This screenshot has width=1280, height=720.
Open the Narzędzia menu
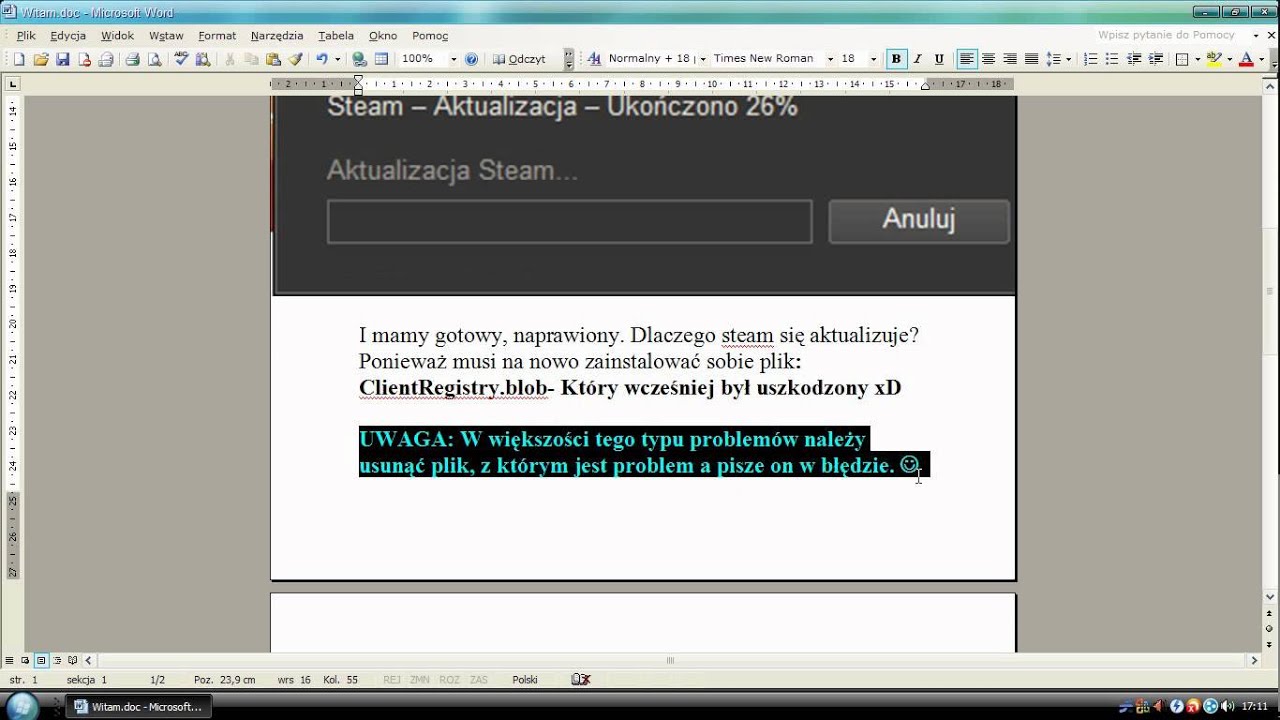coord(277,35)
